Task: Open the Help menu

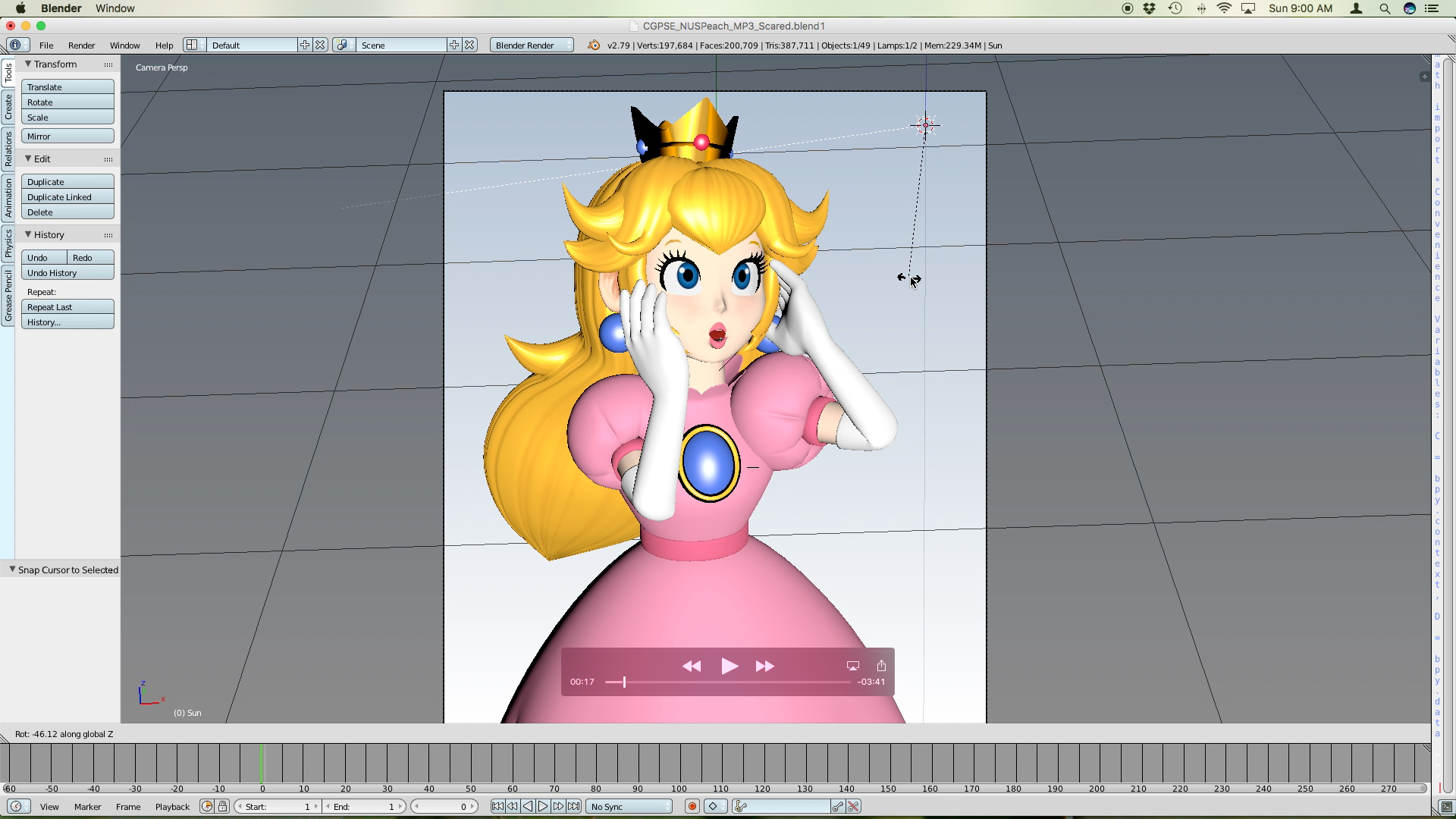Action: point(164,45)
